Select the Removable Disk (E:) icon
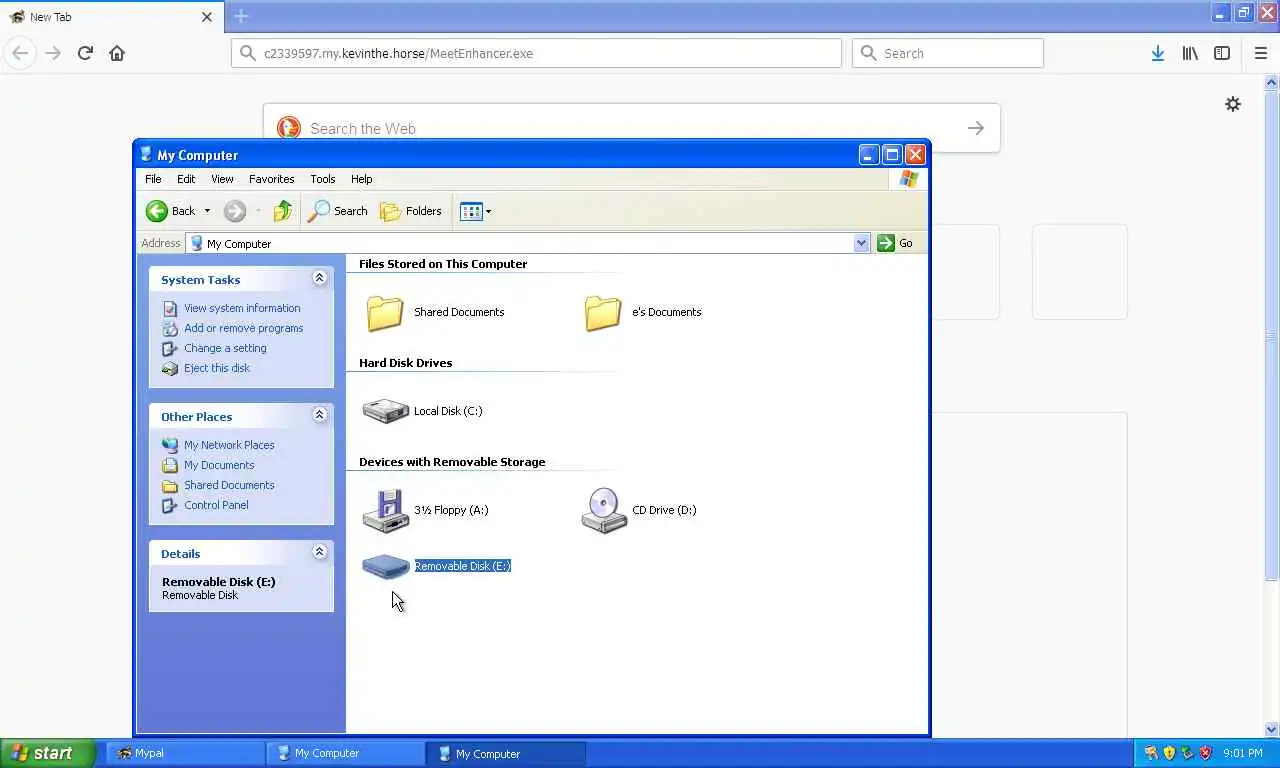Screen dimensions: 1280x768 click(x=386, y=566)
